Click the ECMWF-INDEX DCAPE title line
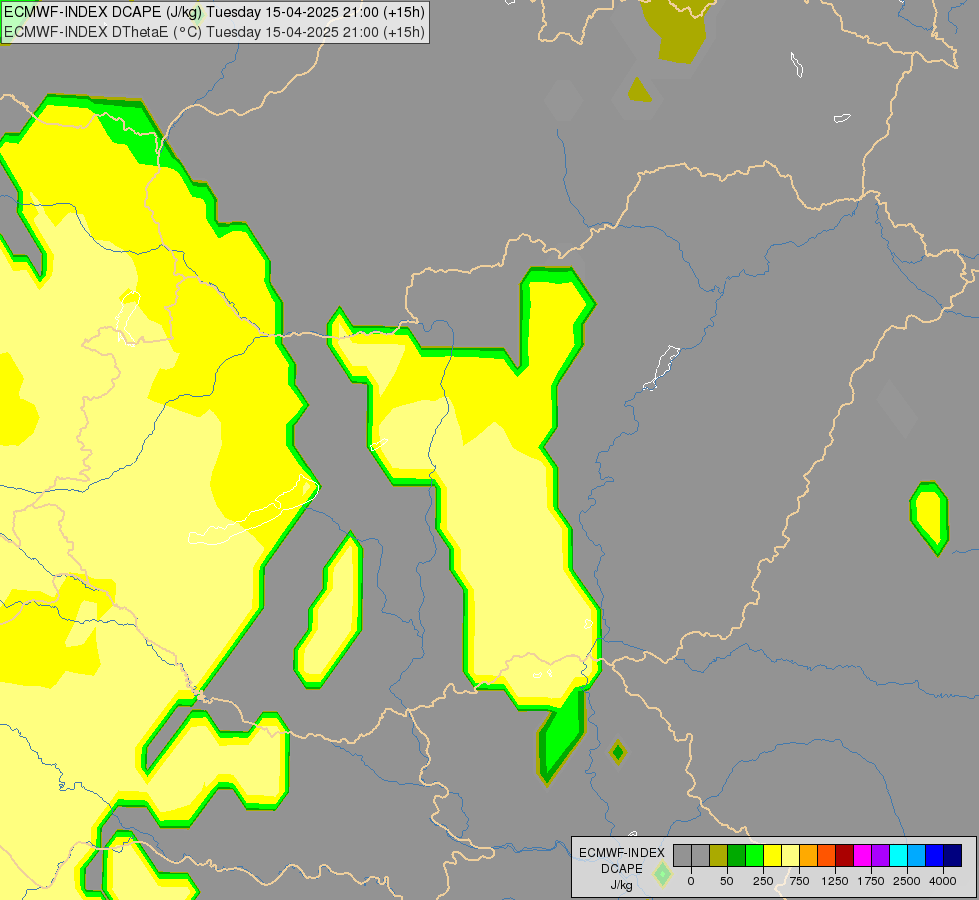The width and height of the screenshot is (979, 900). 214,12
